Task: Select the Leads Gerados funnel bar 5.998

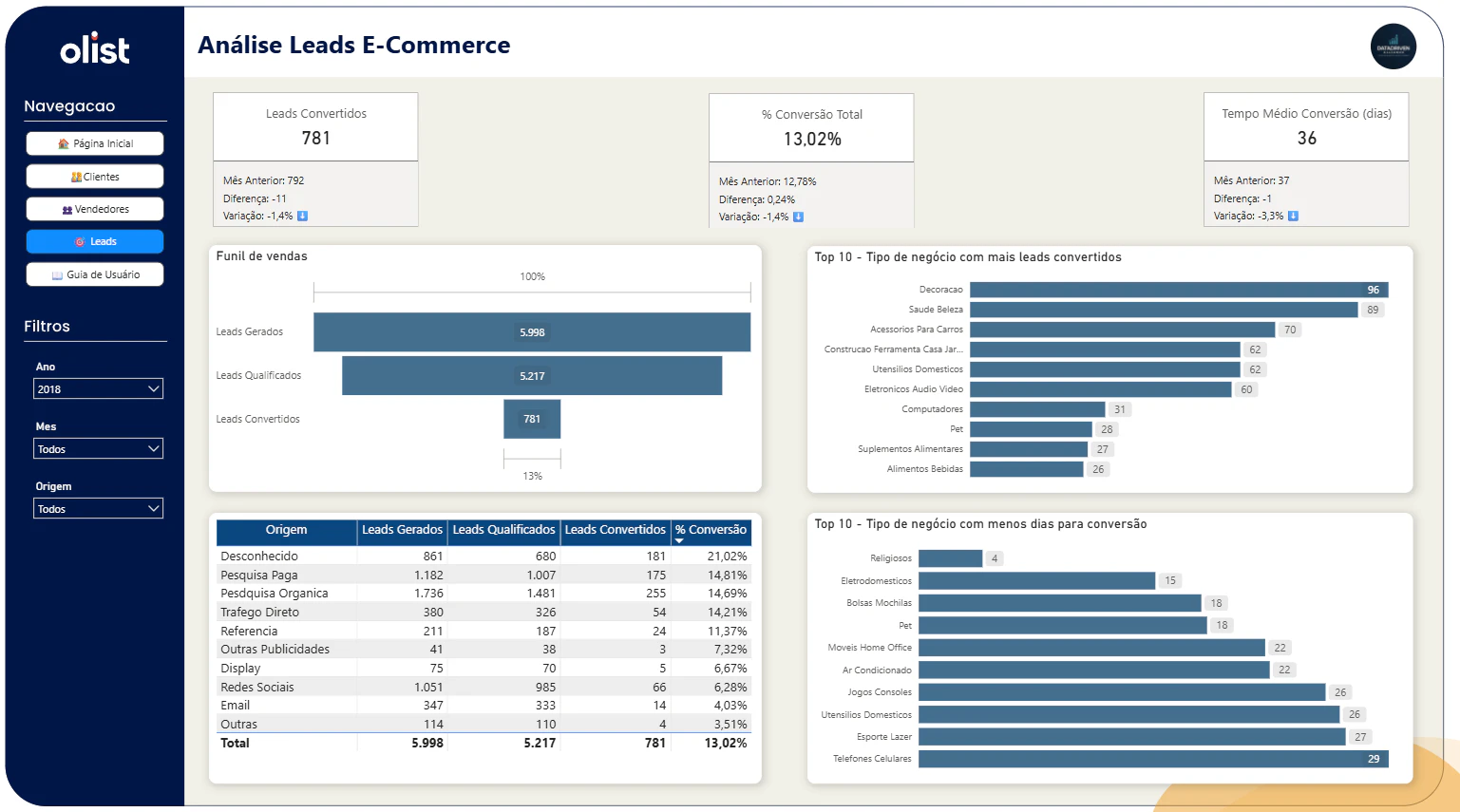Action: [532, 332]
